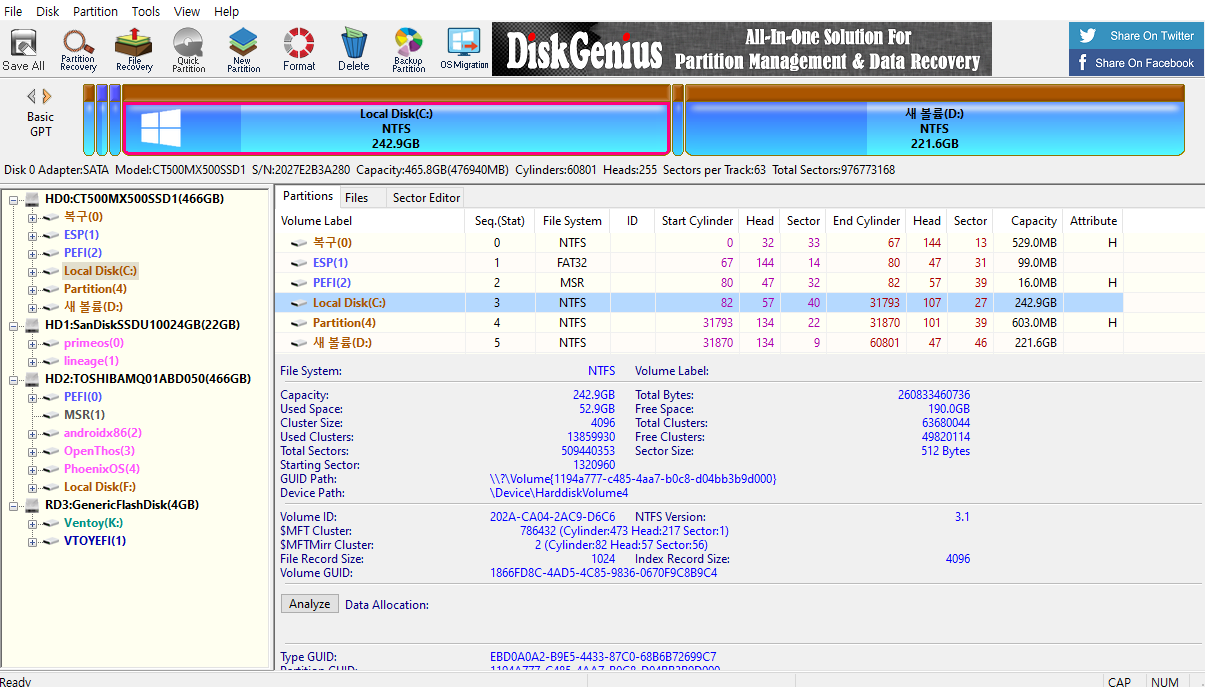
Task: Click Share On Twitter button
Action: coord(1135,35)
